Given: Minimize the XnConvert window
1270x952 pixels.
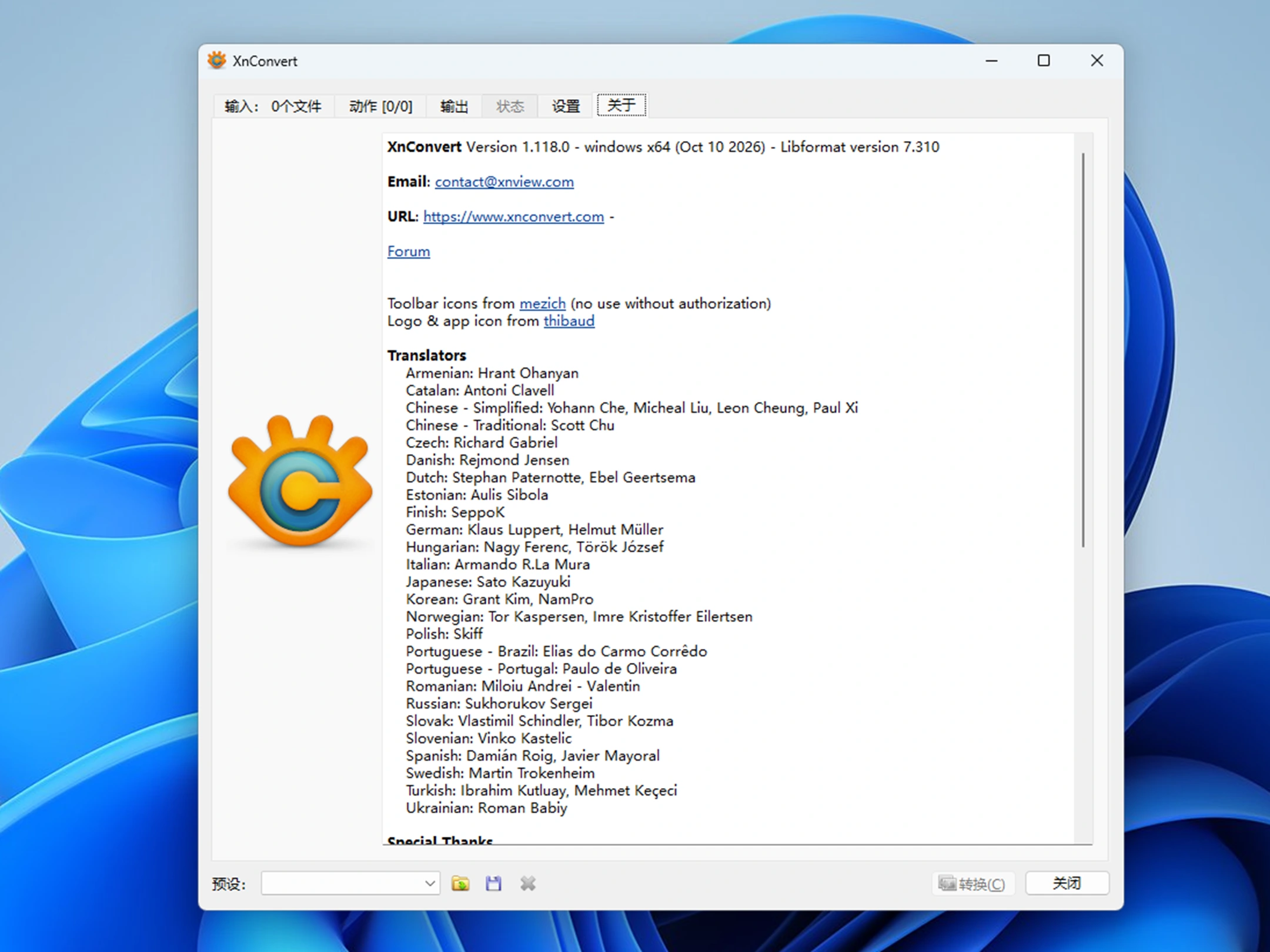Looking at the screenshot, I should coord(992,61).
